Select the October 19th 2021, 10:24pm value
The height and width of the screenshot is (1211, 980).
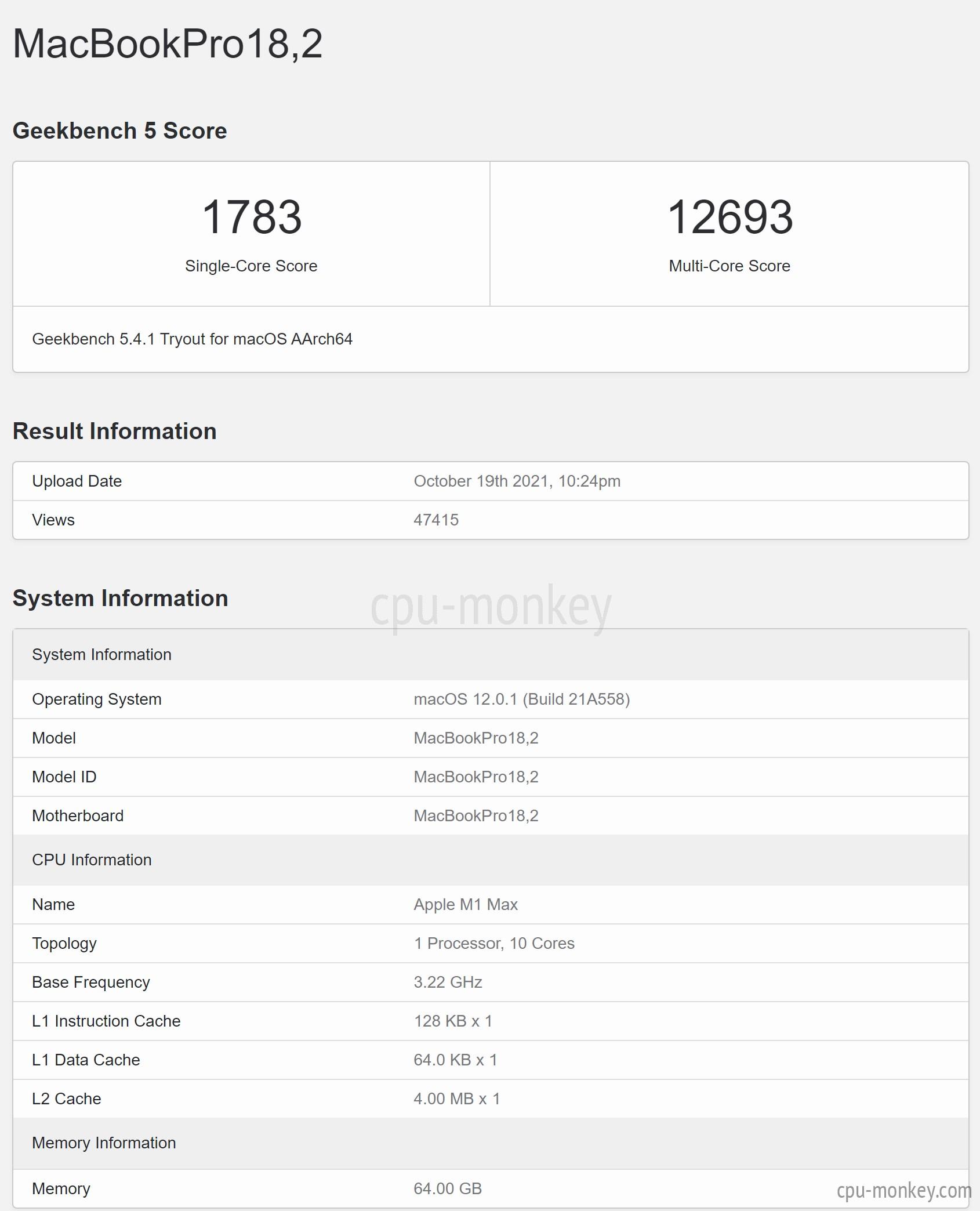pyautogui.click(x=517, y=481)
